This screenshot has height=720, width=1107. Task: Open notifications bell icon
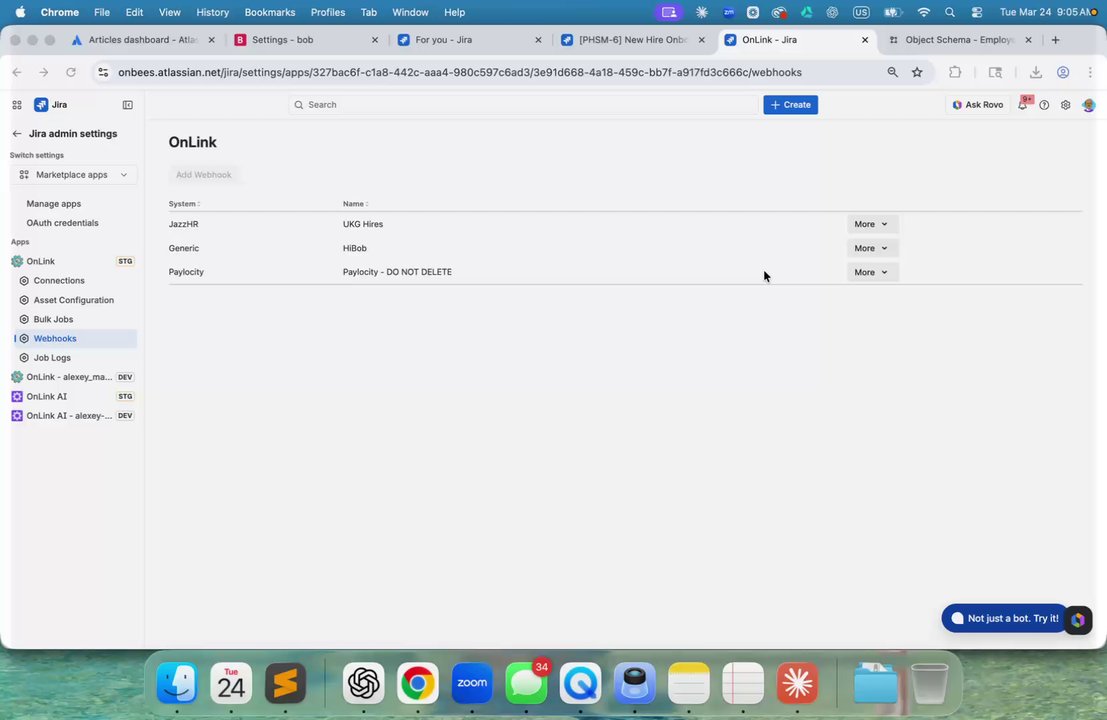tap(1022, 104)
